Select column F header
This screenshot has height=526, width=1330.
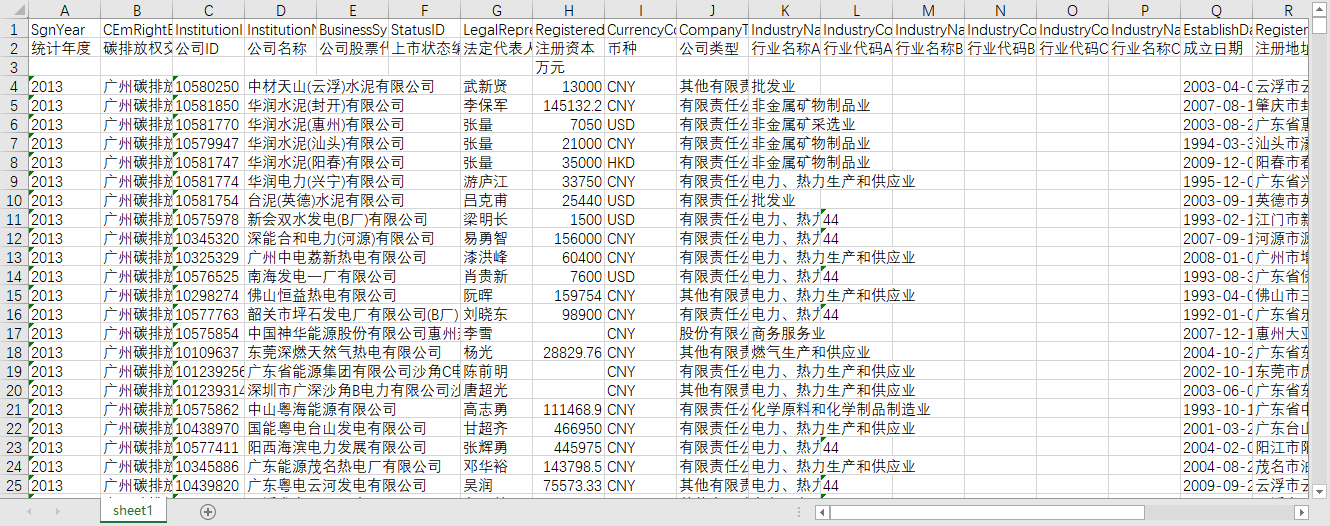[425, 9]
